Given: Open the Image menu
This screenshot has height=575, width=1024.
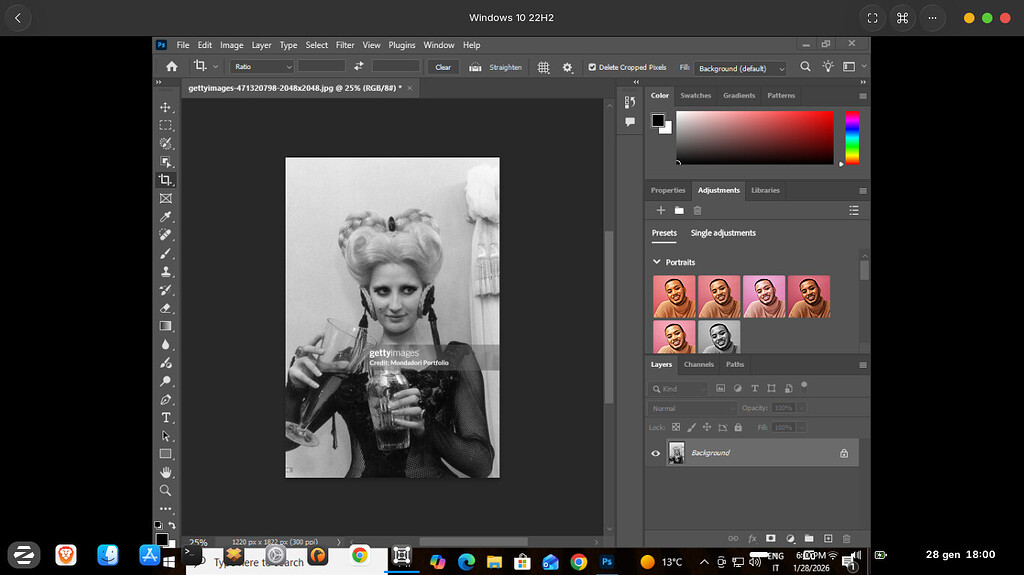Looking at the screenshot, I should pos(231,45).
